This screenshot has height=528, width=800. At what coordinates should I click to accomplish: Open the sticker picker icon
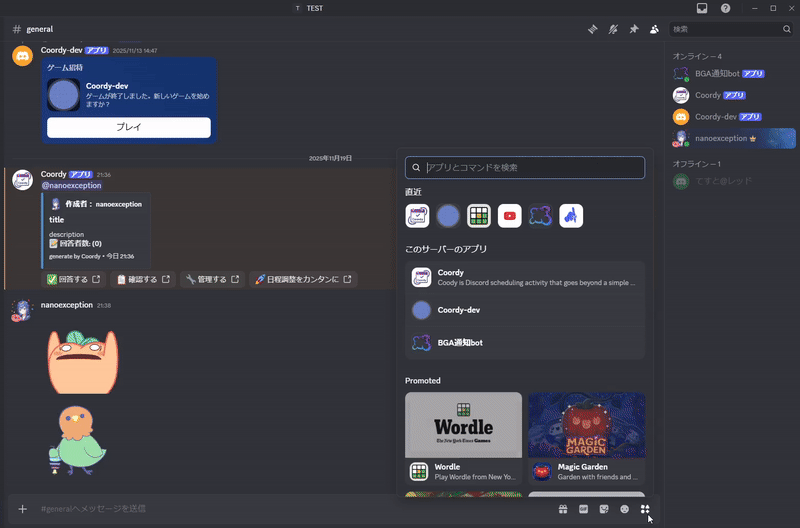604,509
